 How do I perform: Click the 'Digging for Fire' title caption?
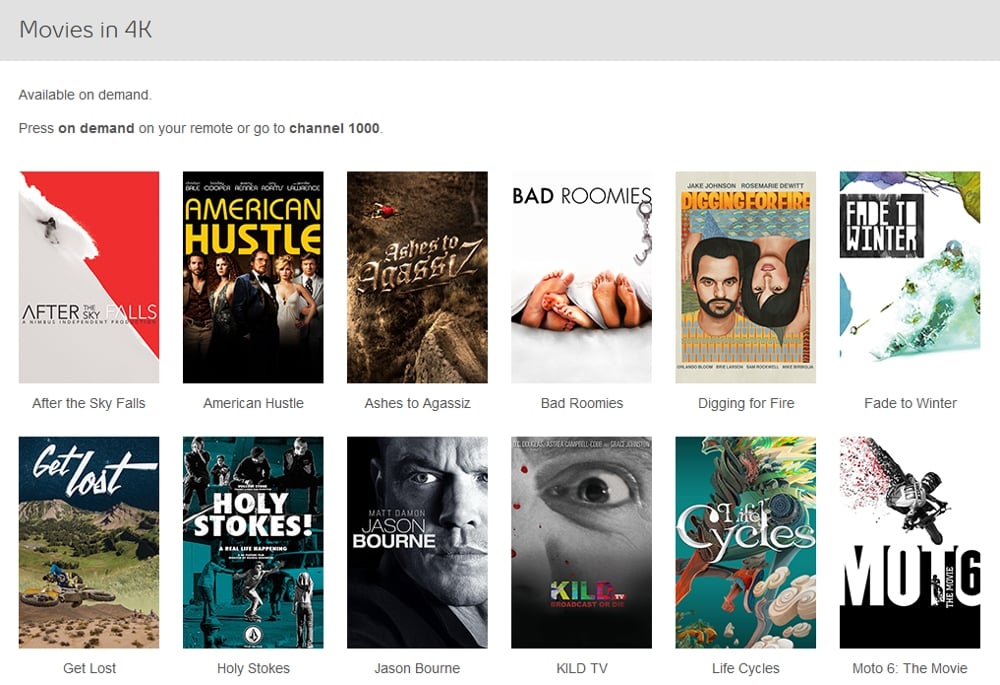[x=746, y=403]
